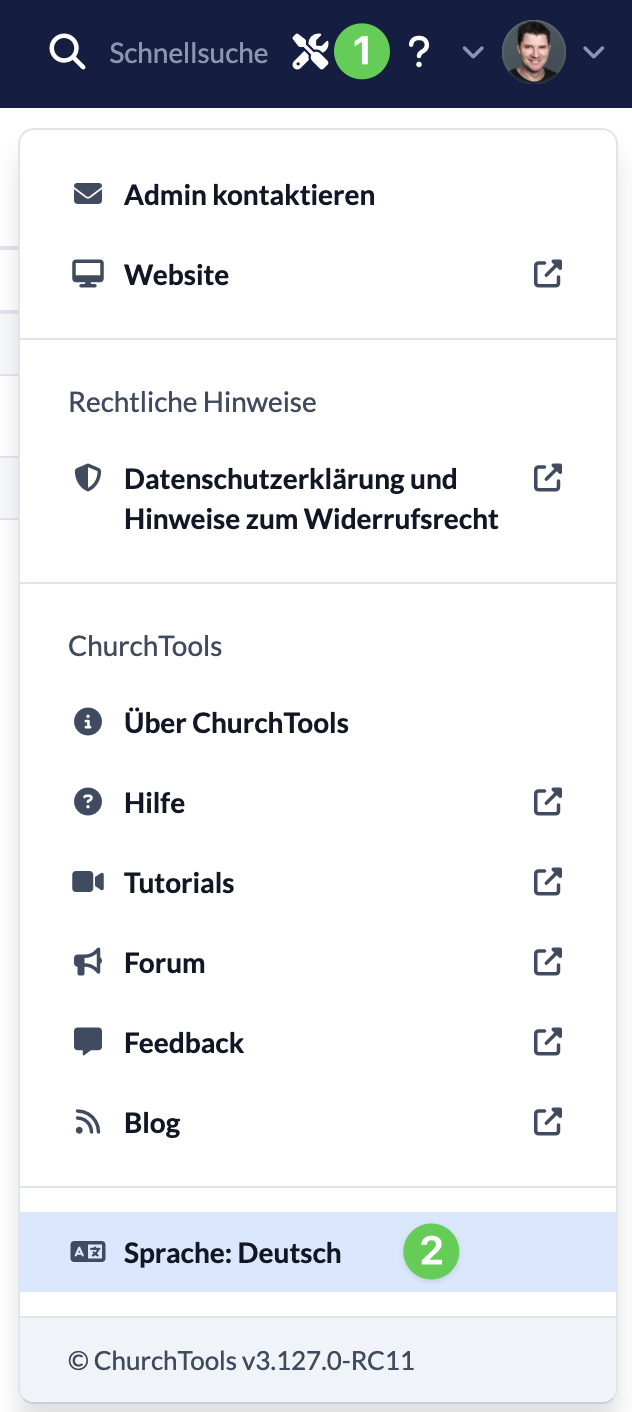Screen dimensions: 632x1412
Task: Change language via Sprache: Deutsch
Action: point(318,1253)
